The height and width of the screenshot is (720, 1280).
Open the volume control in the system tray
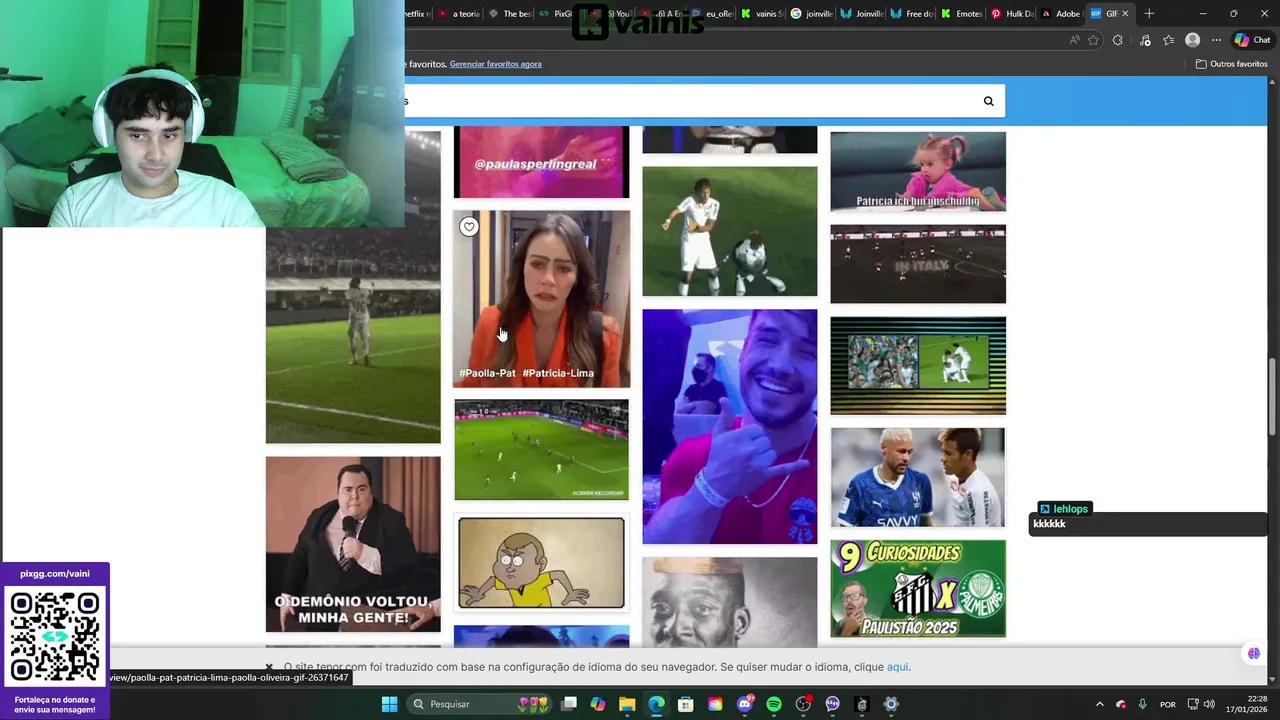point(1209,704)
